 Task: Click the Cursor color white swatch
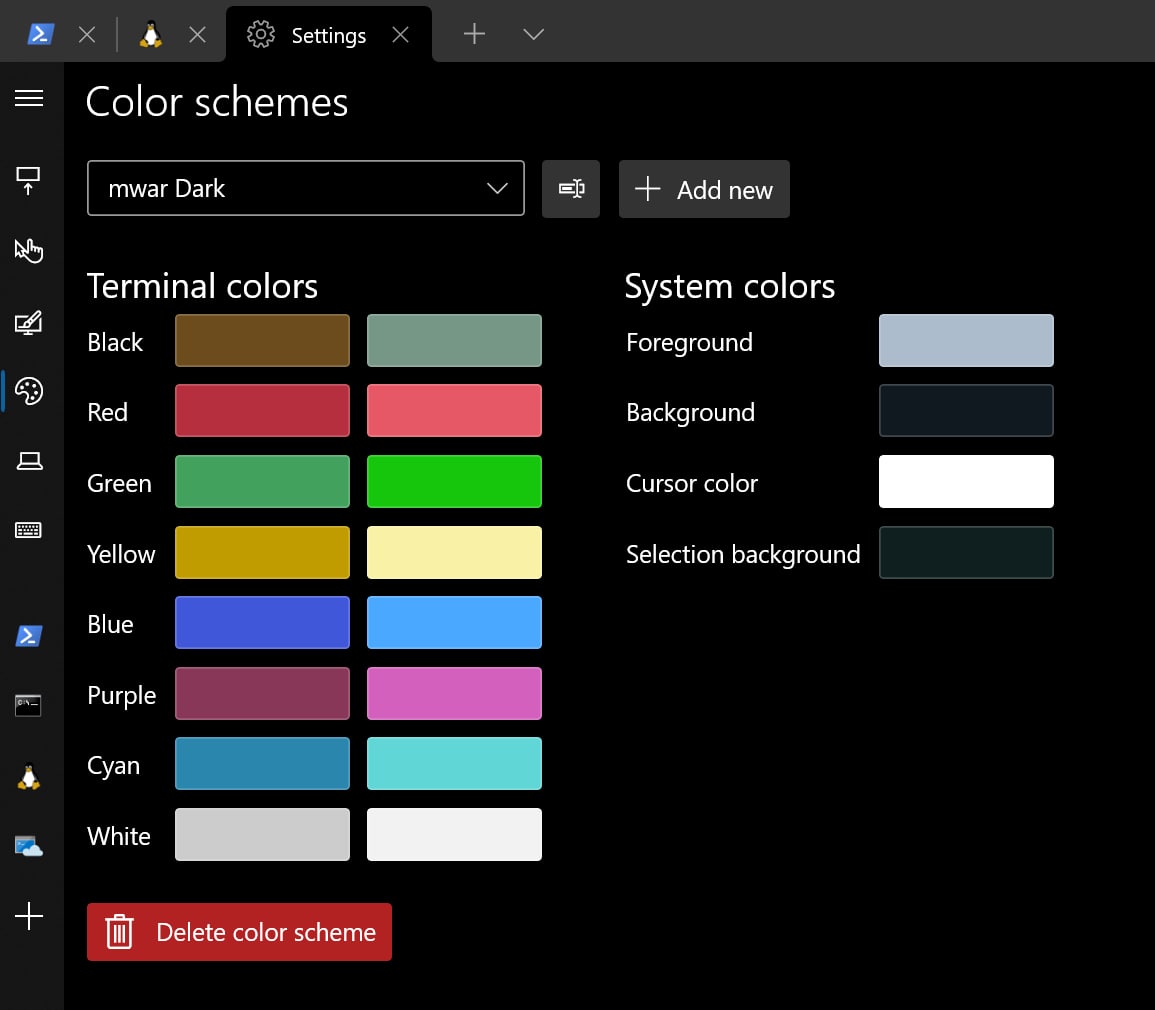(x=966, y=482)
